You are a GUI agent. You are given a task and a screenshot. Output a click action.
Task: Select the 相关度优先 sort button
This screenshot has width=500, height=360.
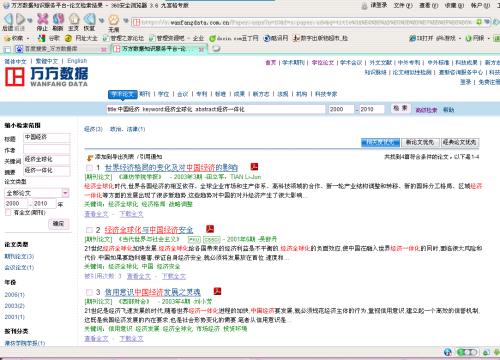point(380,142)
